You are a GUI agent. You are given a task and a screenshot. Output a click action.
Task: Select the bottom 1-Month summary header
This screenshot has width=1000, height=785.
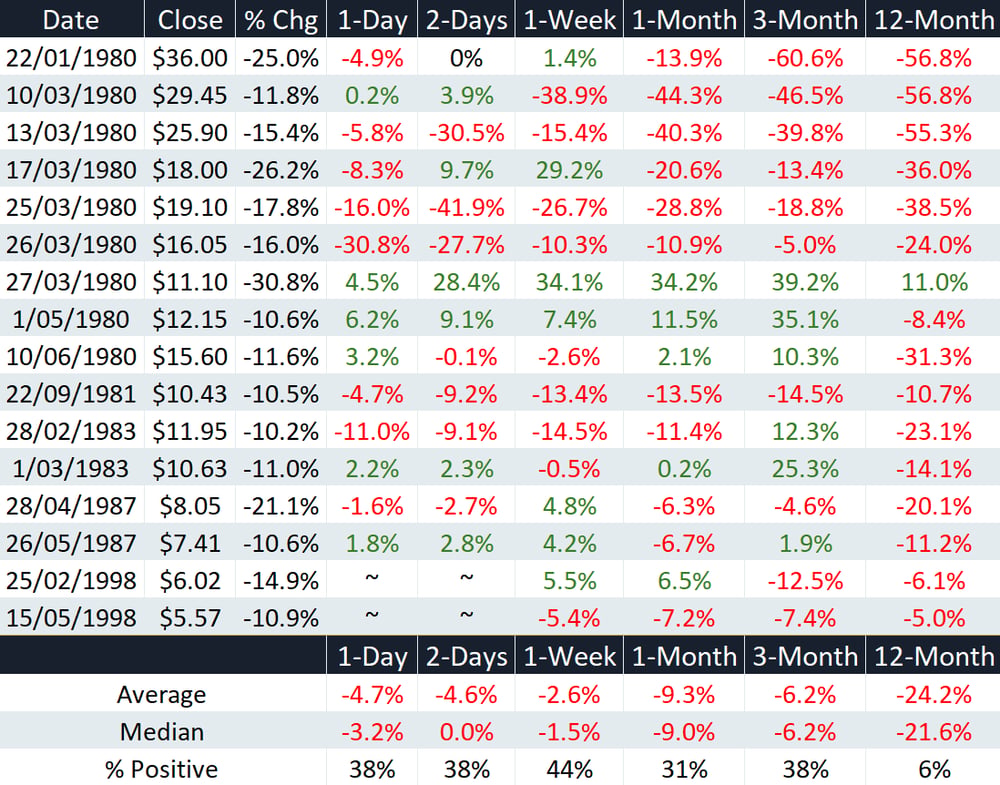(684, 656)
